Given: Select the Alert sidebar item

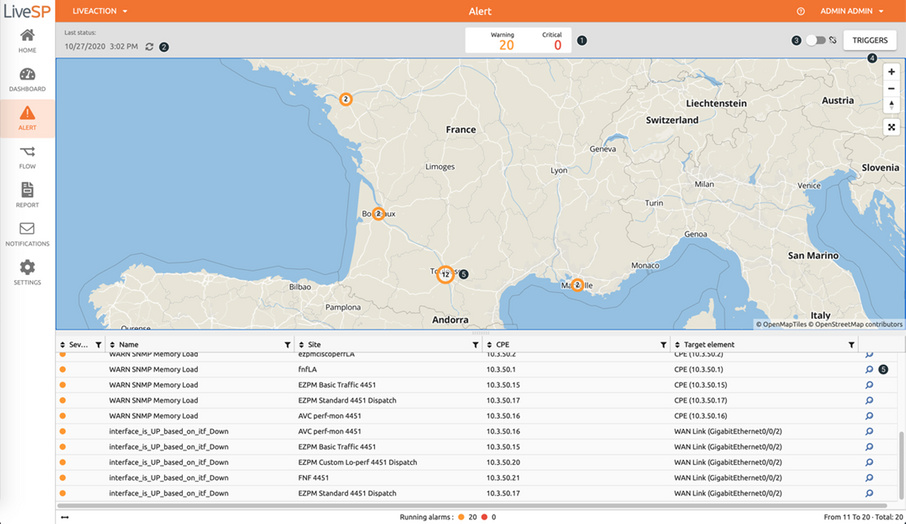Looking at the screenshot, I should (27, 118).
